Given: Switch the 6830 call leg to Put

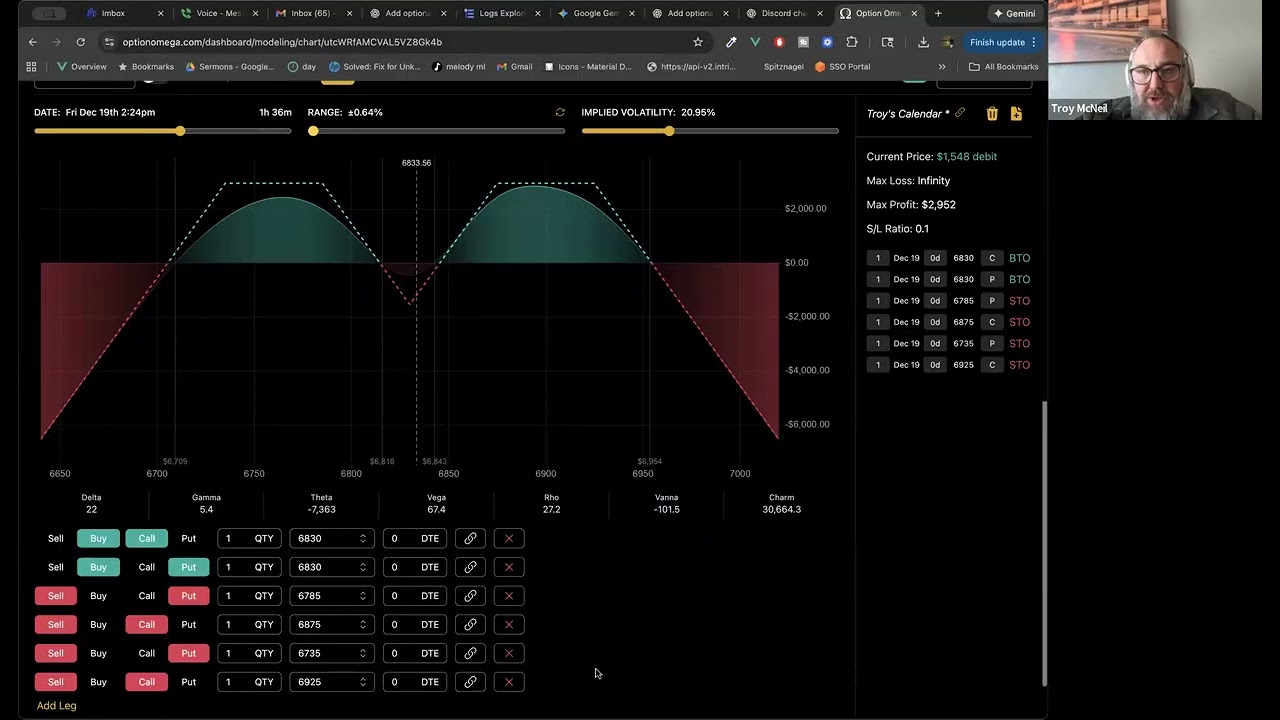Looking at the screenshot, I should click(x=188, y=538).
